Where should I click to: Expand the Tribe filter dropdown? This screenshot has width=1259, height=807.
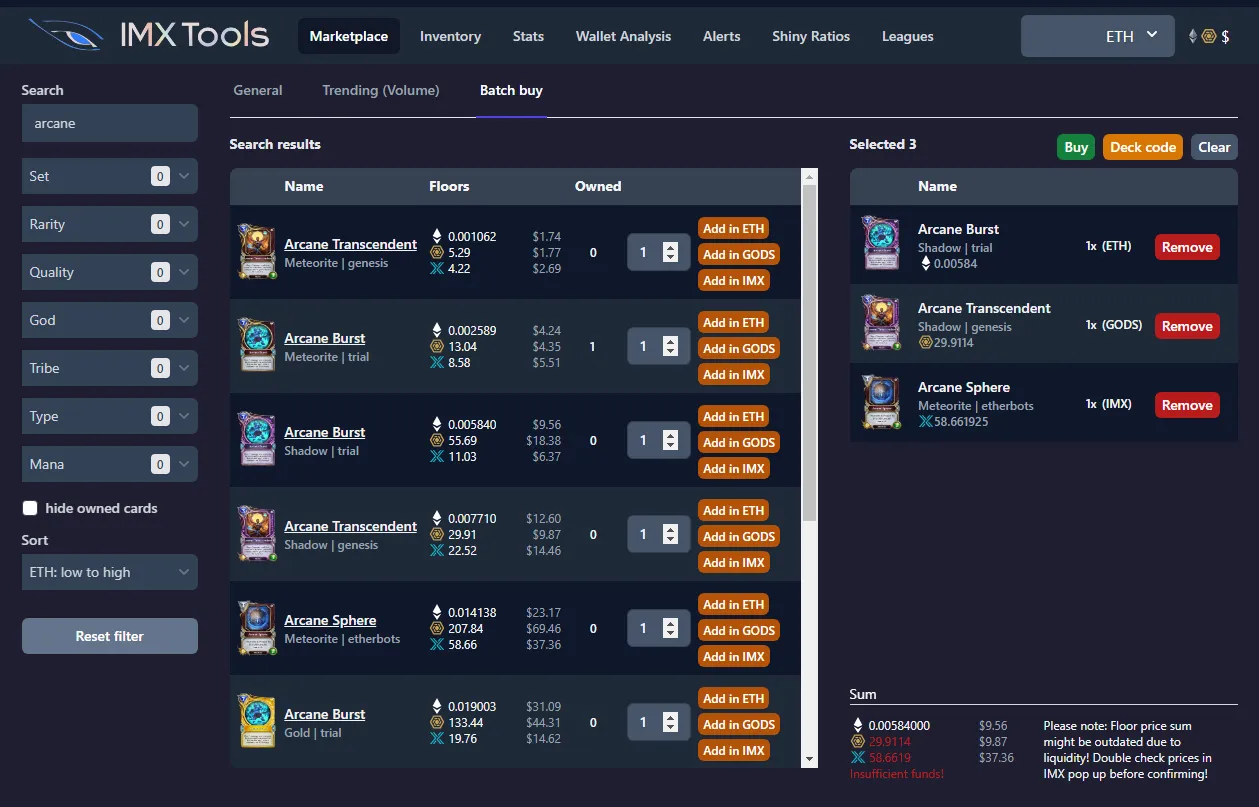tap(110, 368)
